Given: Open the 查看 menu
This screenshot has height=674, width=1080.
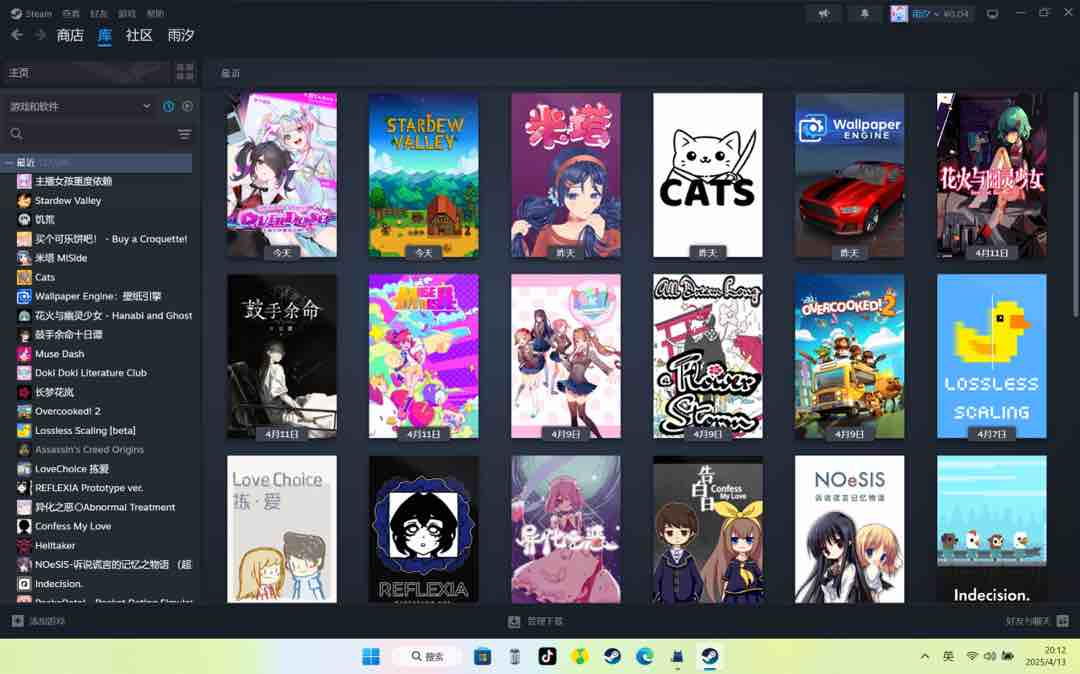Looking at the screenshot, I should (70, 13).
